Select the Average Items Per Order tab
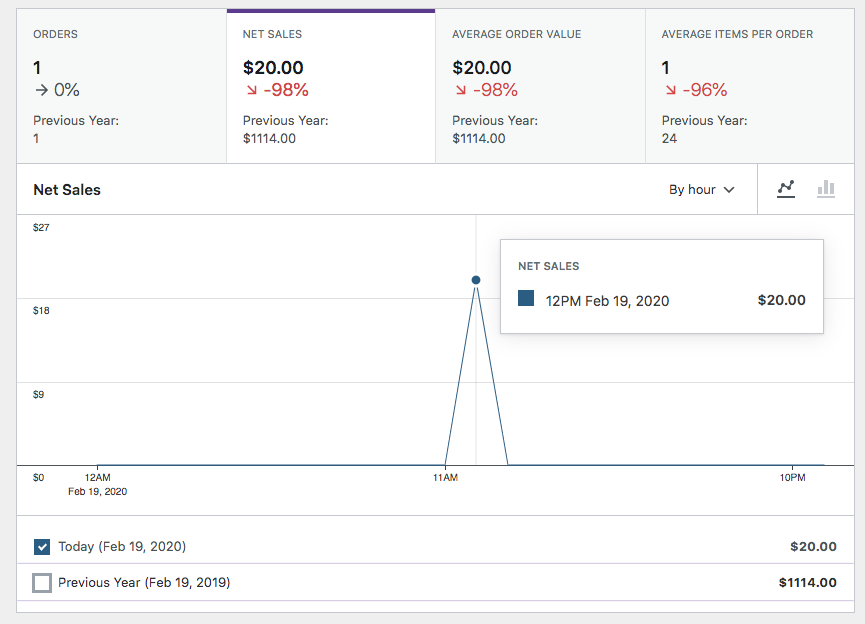The height and width of the screenshot is (624, 865). coord(750,86)
